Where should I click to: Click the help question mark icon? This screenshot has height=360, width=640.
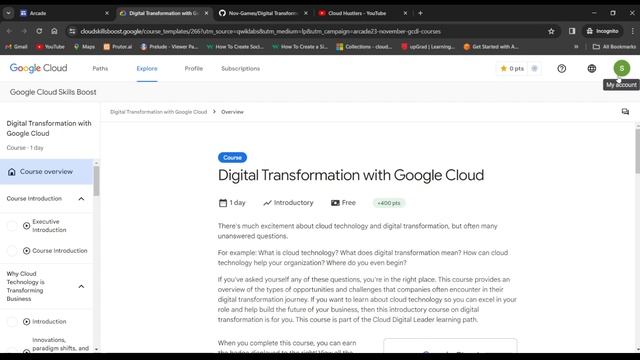pyautogui.click(x=562, y=69)
